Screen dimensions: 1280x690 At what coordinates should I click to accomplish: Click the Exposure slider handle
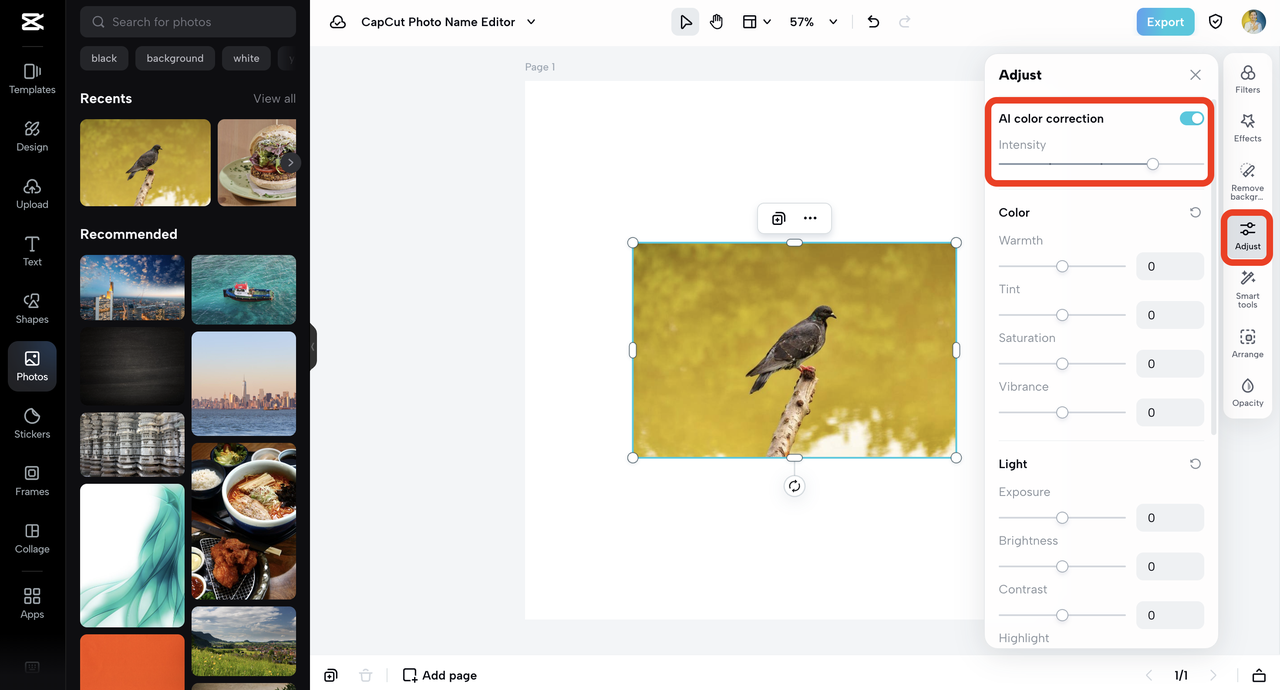[x=1062, y=518]
